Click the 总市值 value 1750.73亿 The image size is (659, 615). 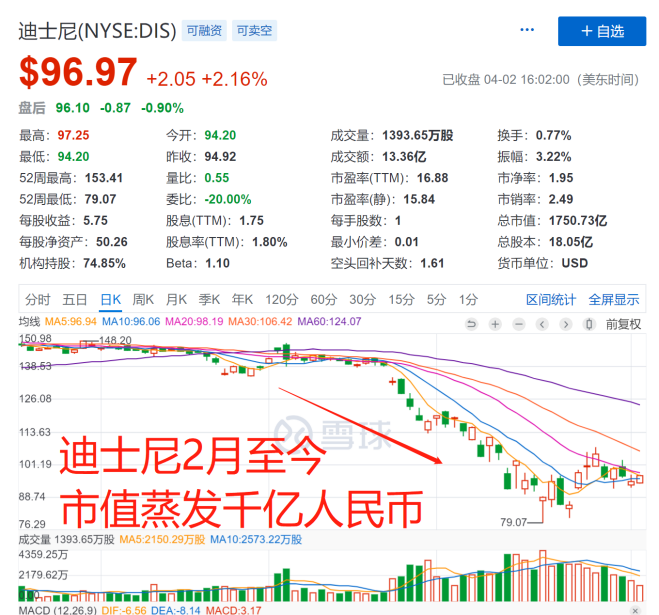tap(578, 221)
